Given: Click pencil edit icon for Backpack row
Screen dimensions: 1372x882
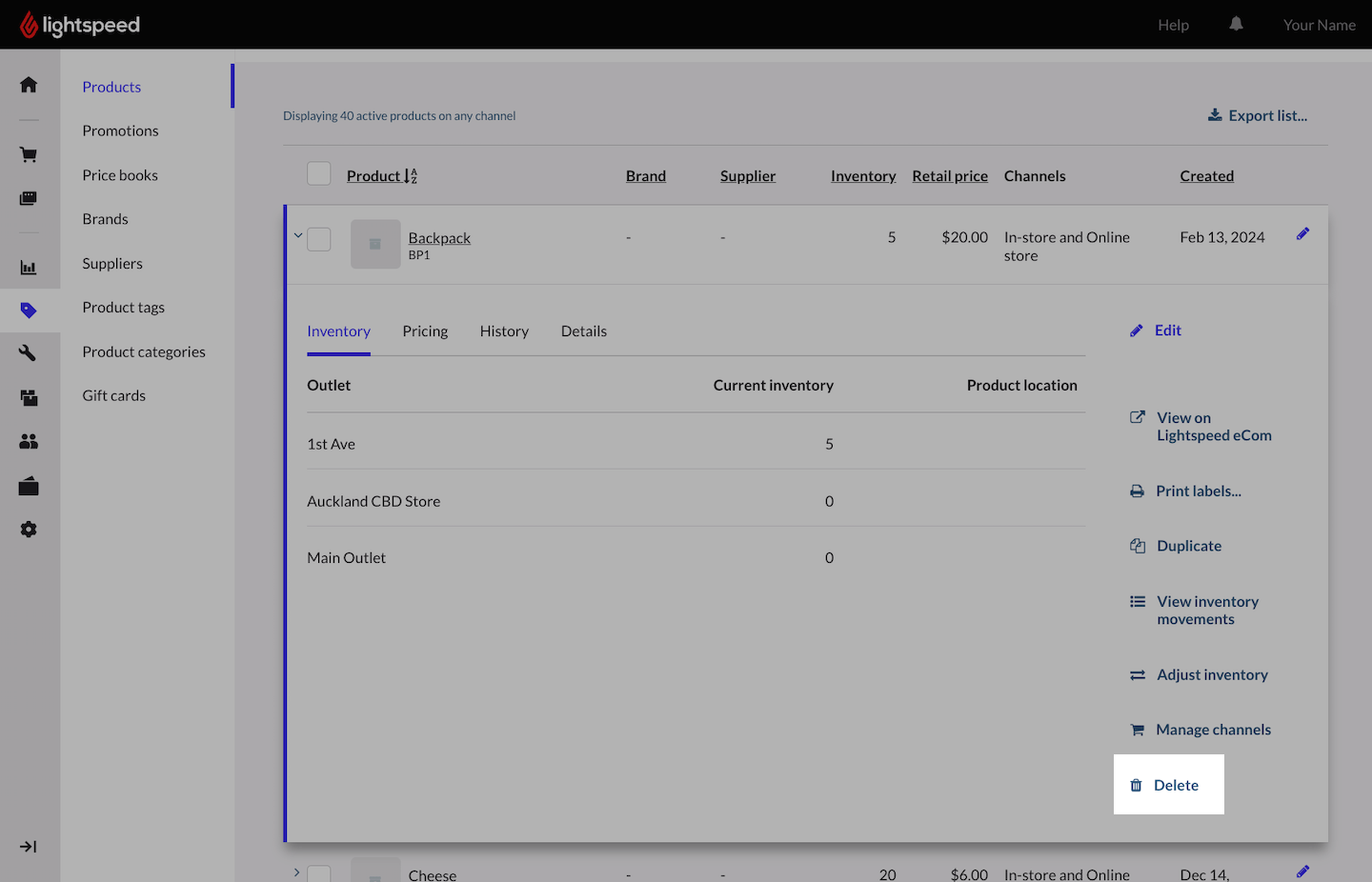Looking at the screenshot, I should [1302, 234].
